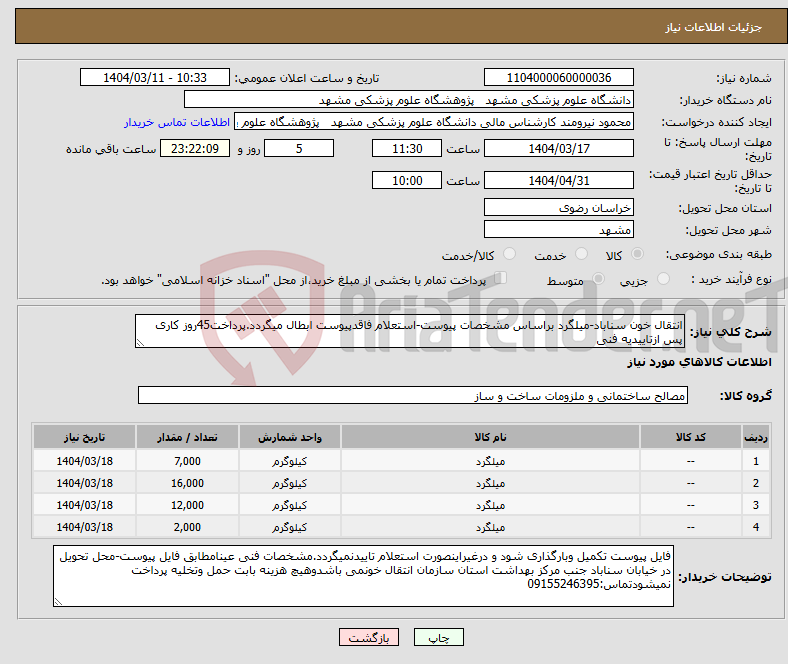Select the کالا radio button
Image resolution: width=788 pixels, height=664 pixels.
point(640,256)
